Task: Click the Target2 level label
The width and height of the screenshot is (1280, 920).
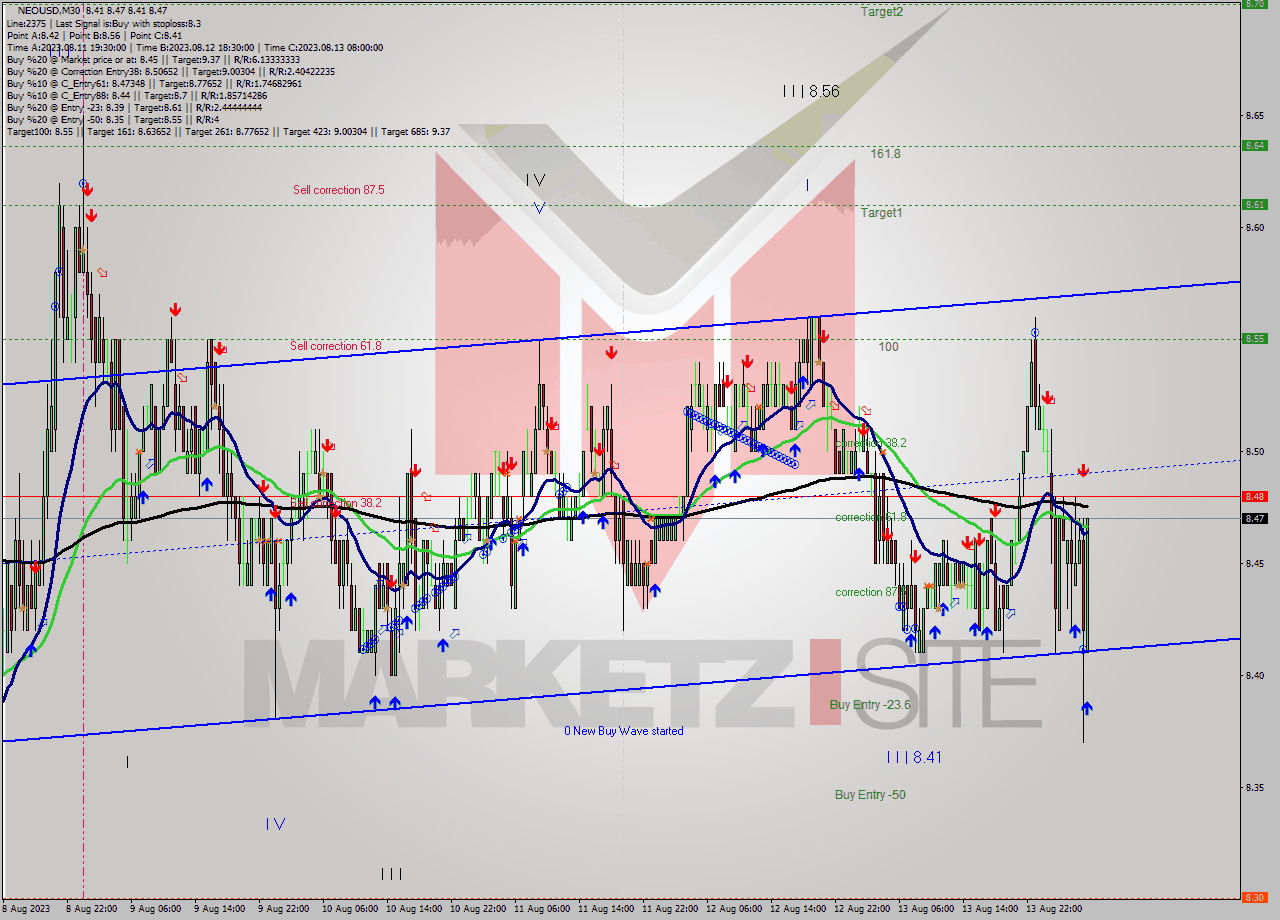Action: 882,12
